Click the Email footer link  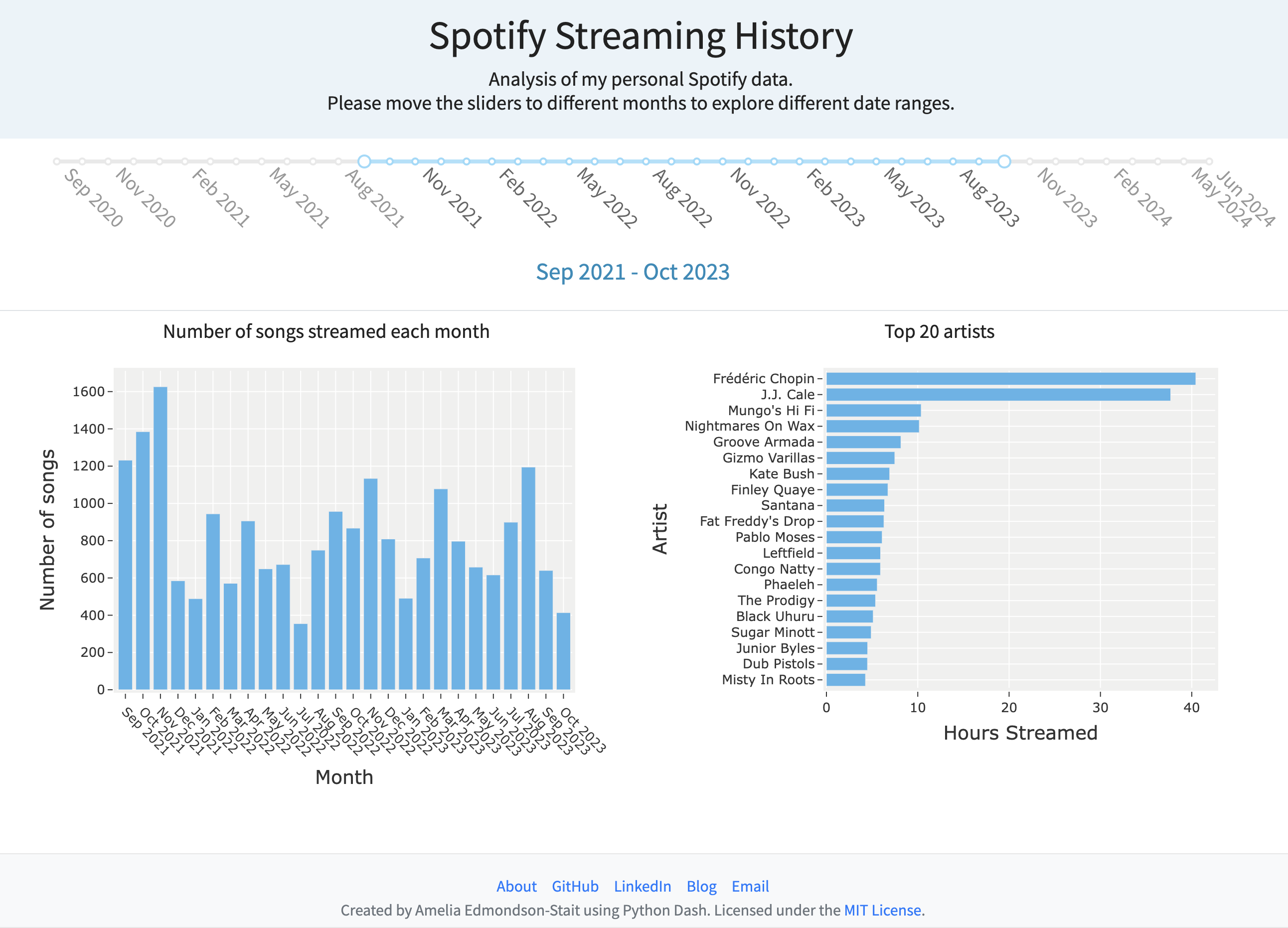coord(750,886)
